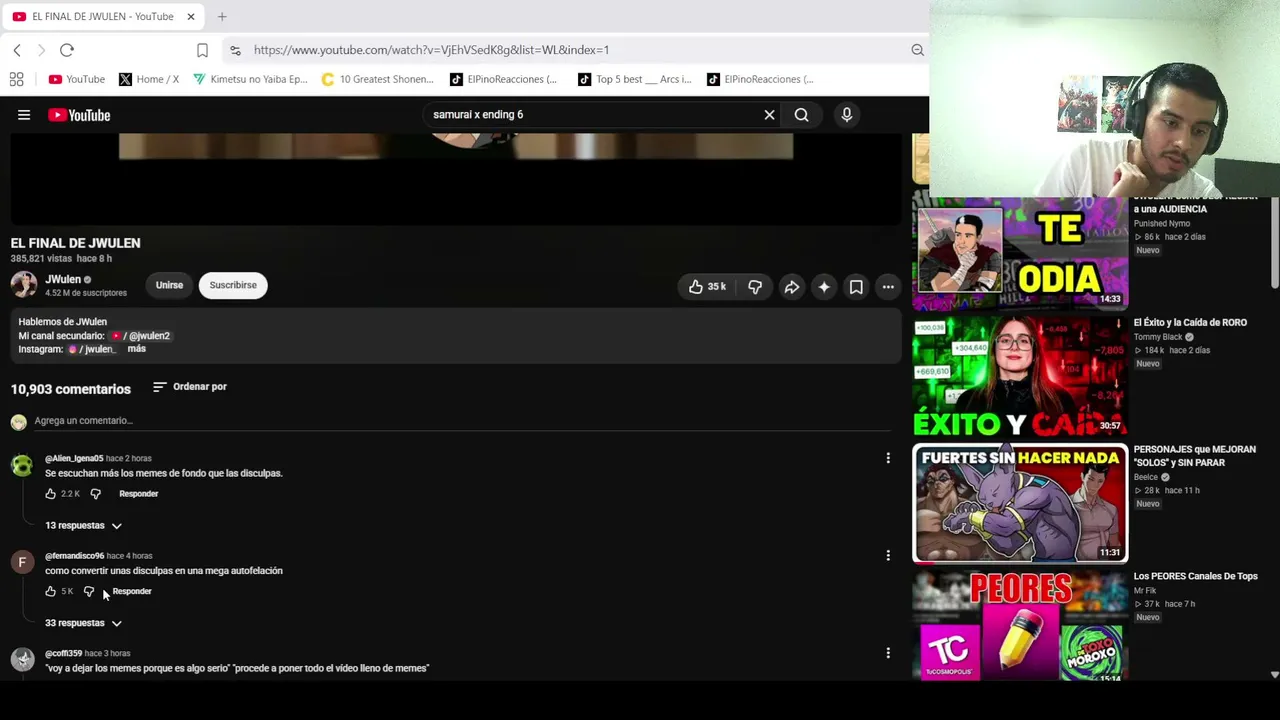Focus the search box containing 'samurai x ending 6'

(594, 115)
